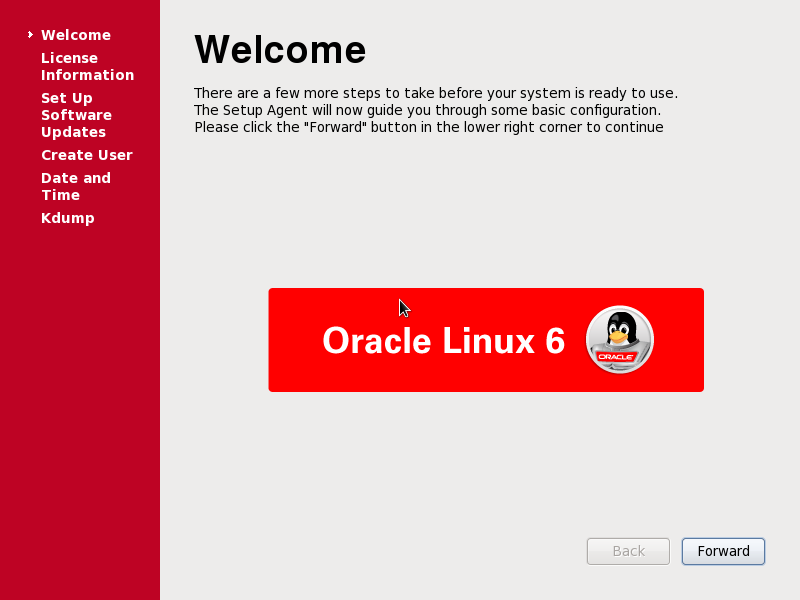Click the Forward button
Image resolution: width=800 pixels, height=600 pixels.
[723, 551]
